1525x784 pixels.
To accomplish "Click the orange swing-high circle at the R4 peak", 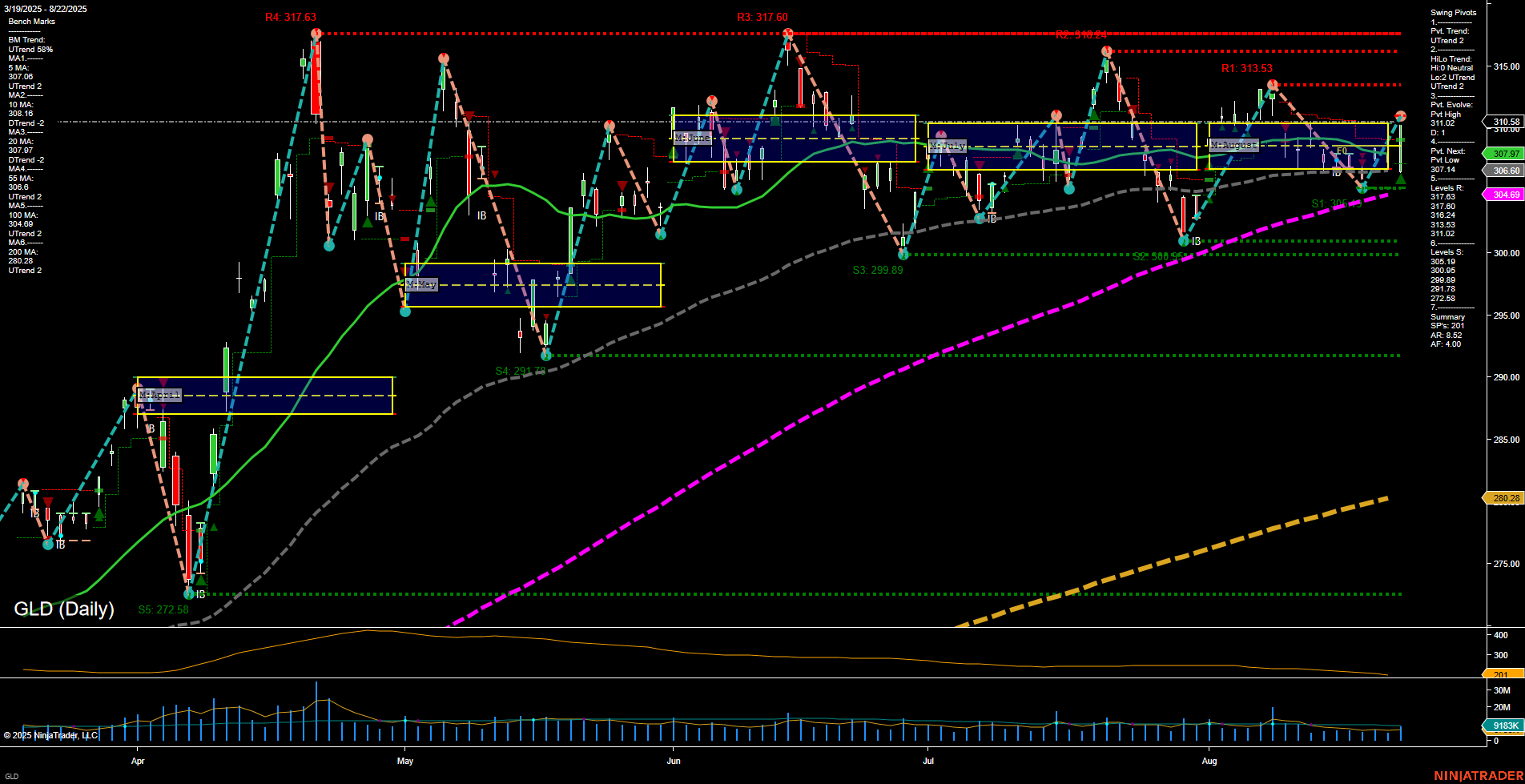I will coord(315,34).
